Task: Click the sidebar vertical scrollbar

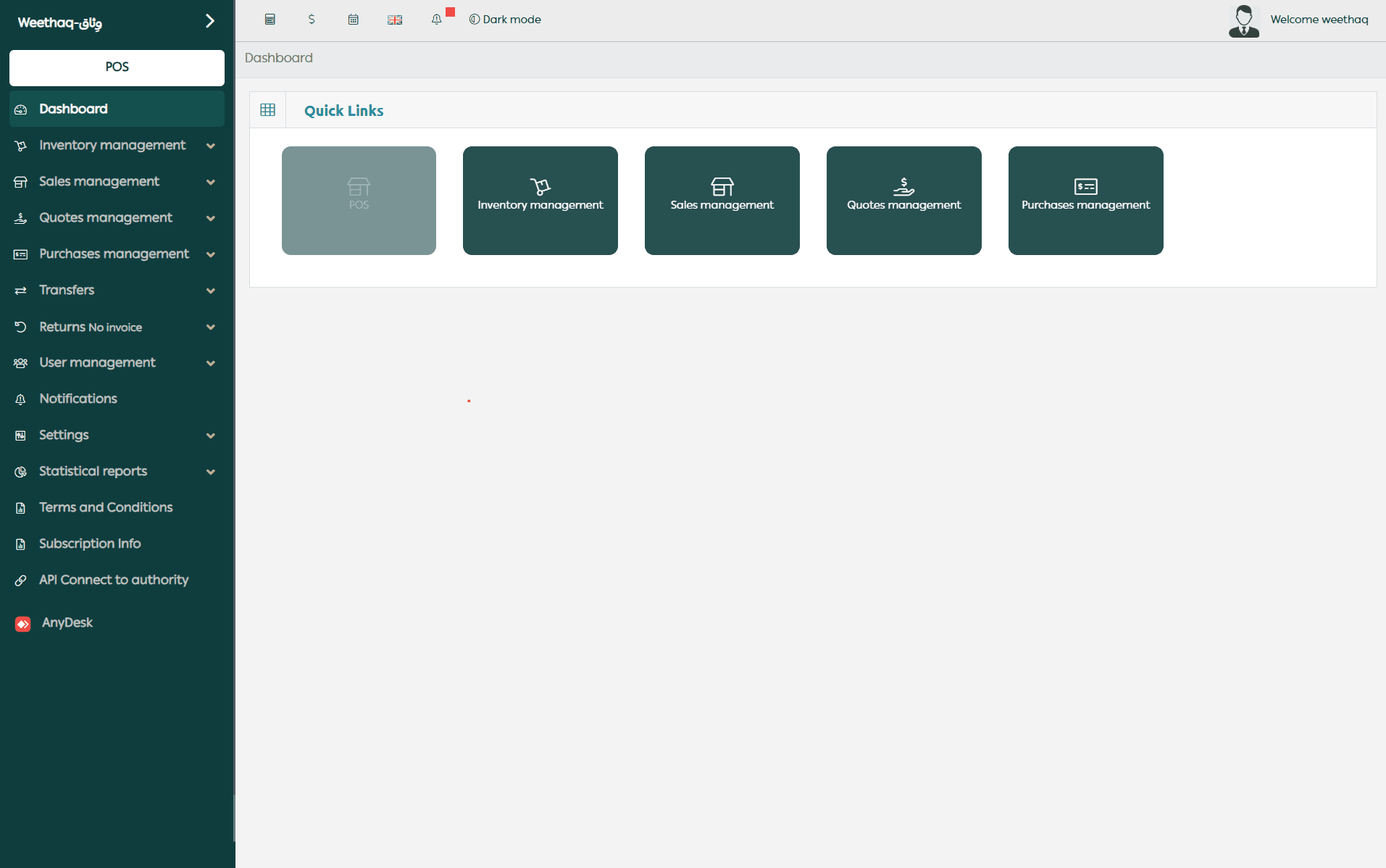Action: pos(233,819)
